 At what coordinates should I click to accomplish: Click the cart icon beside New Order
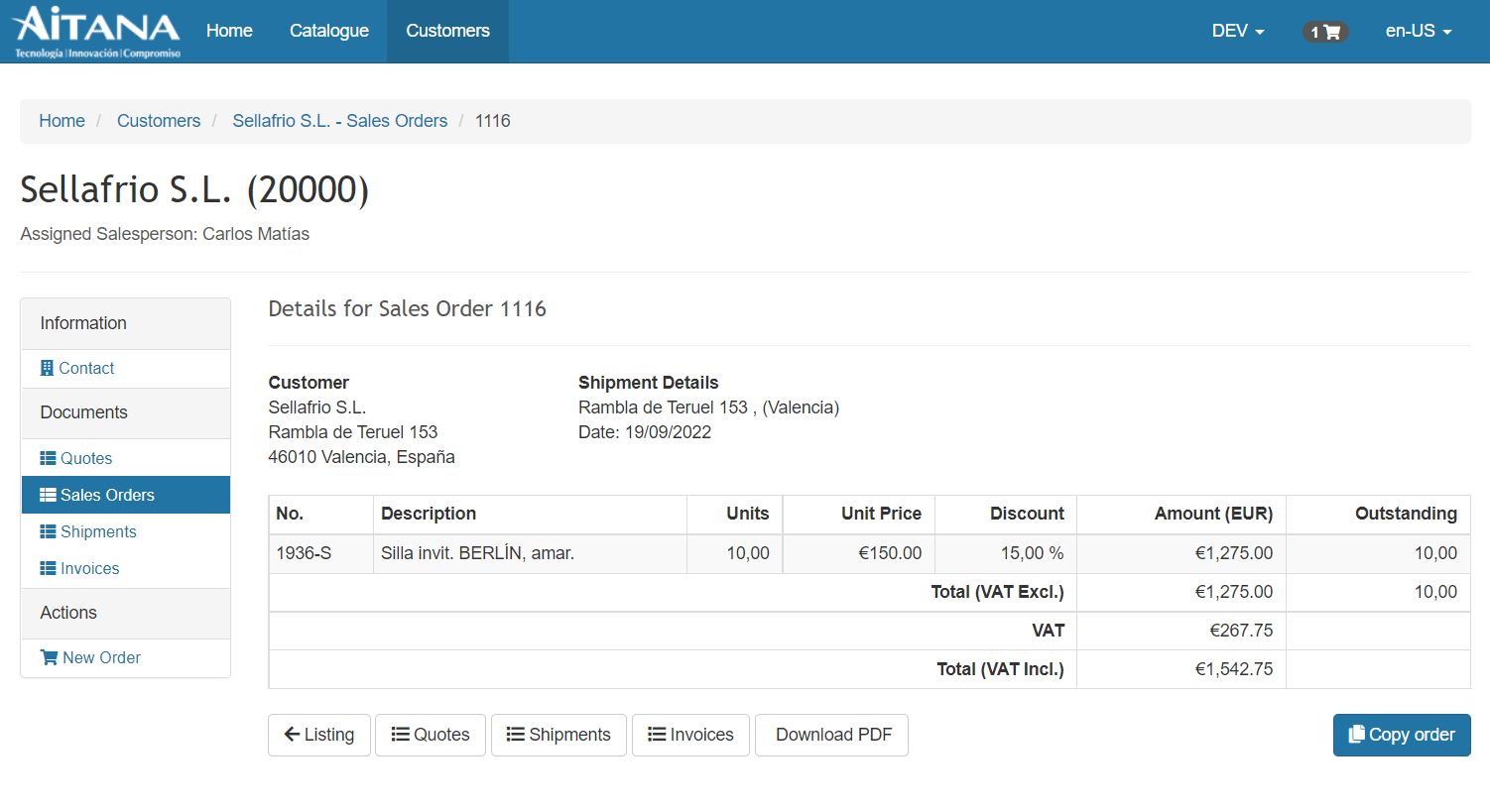[x=49, y=657]
